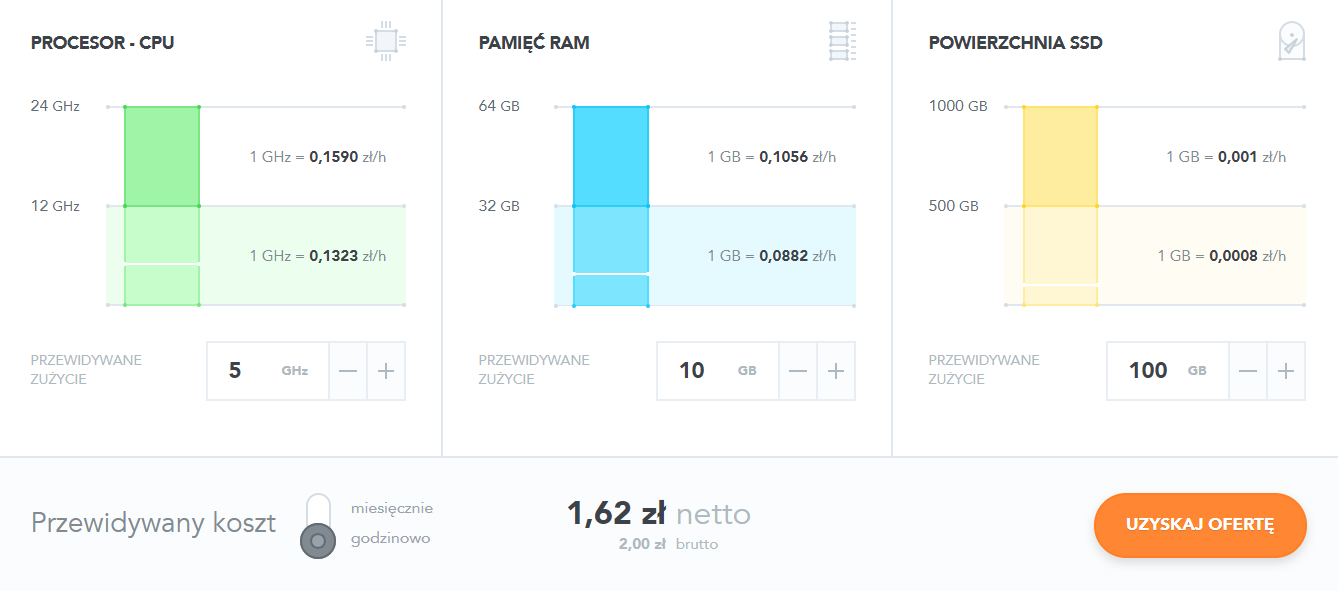Increase RAM amount with plus button
The width and height of the screenshot is (1338, 591).
[836, 371]
